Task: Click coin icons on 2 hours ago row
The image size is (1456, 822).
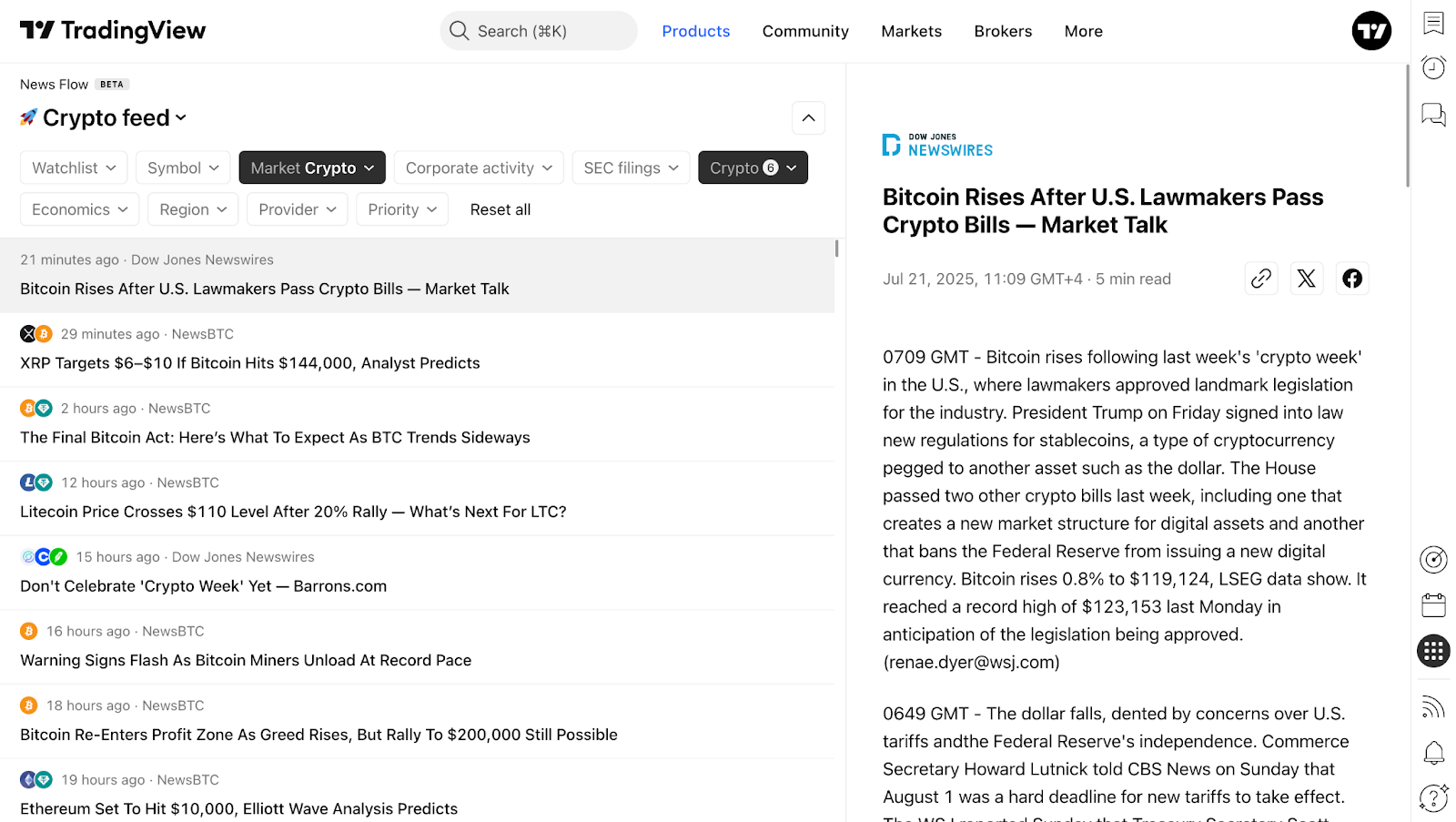Action: coord(36,409)
